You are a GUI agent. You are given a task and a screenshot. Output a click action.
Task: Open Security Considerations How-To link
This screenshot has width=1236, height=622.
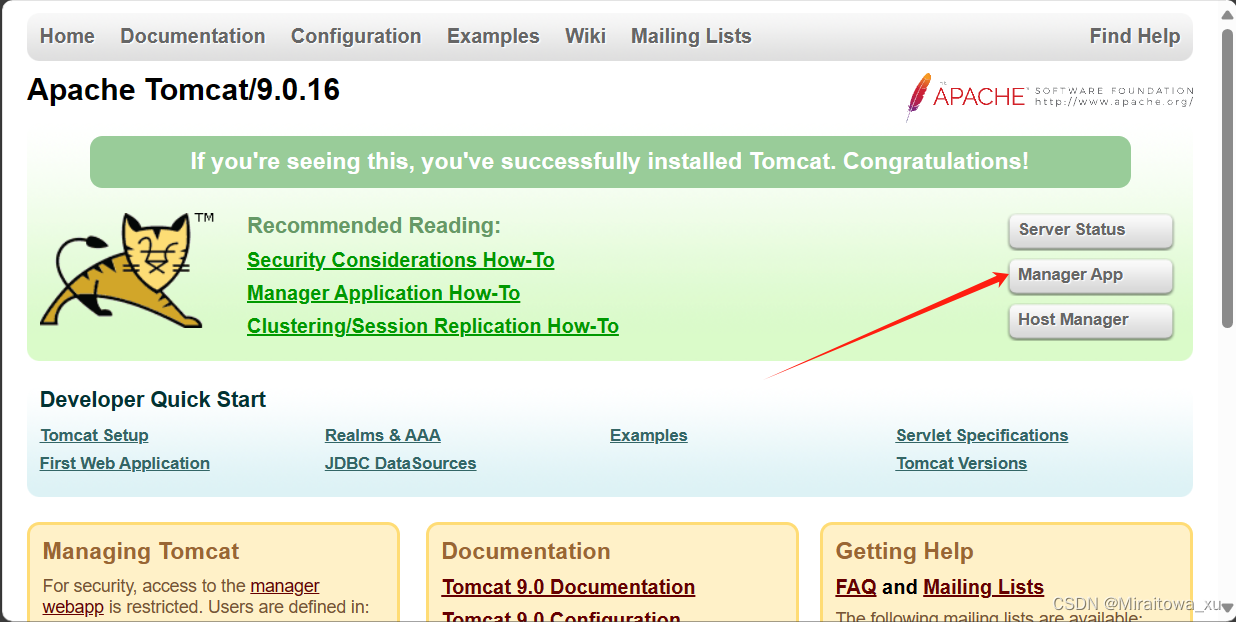[401, 260]
